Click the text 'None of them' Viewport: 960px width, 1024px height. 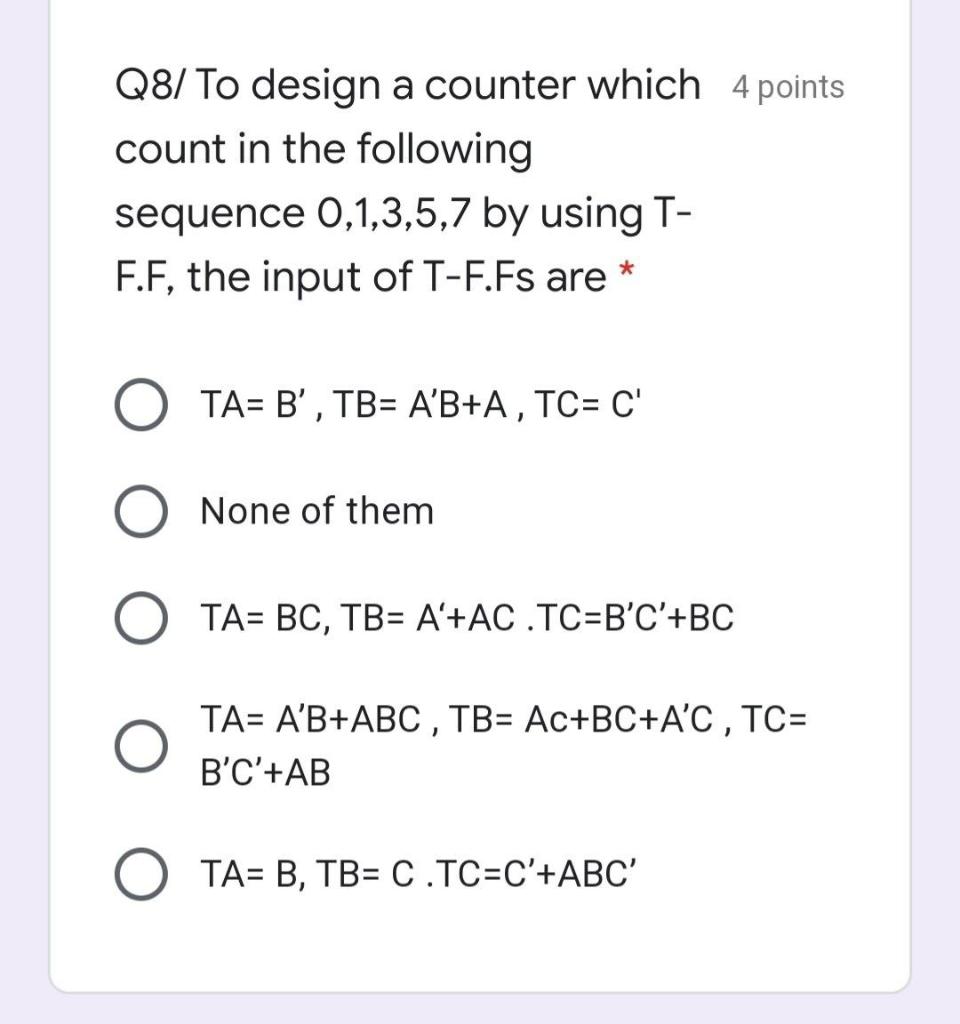coord(316,510)
